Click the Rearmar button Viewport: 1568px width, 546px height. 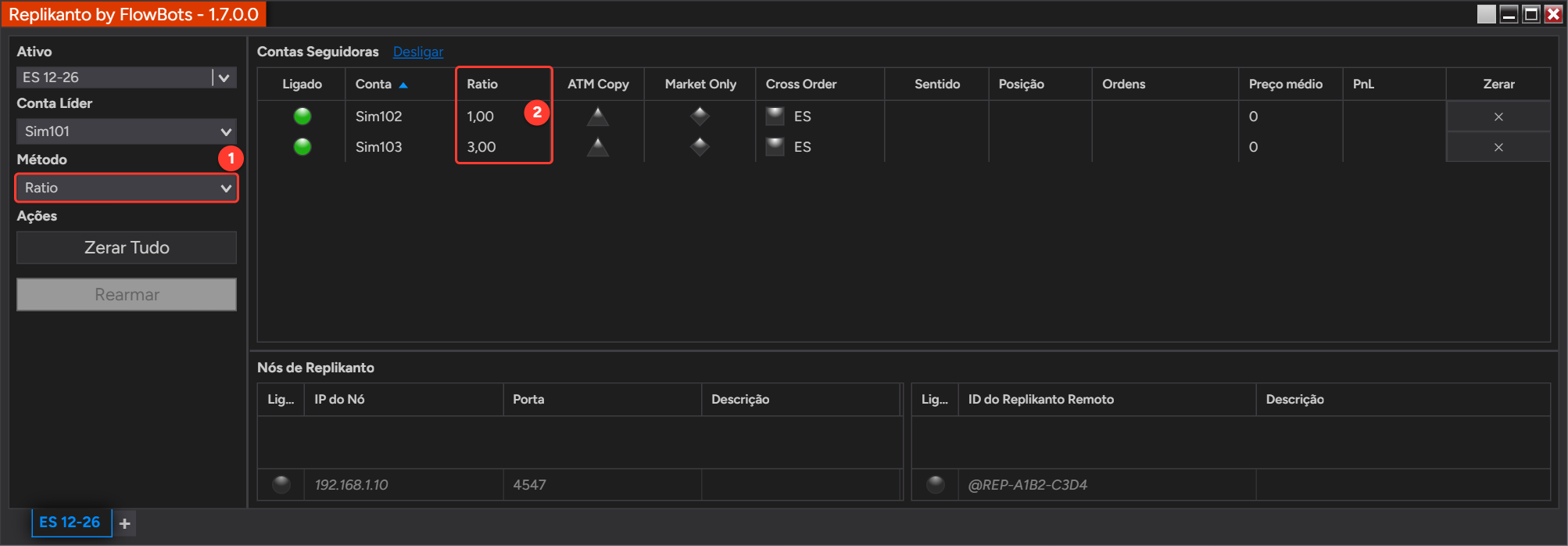127,295
